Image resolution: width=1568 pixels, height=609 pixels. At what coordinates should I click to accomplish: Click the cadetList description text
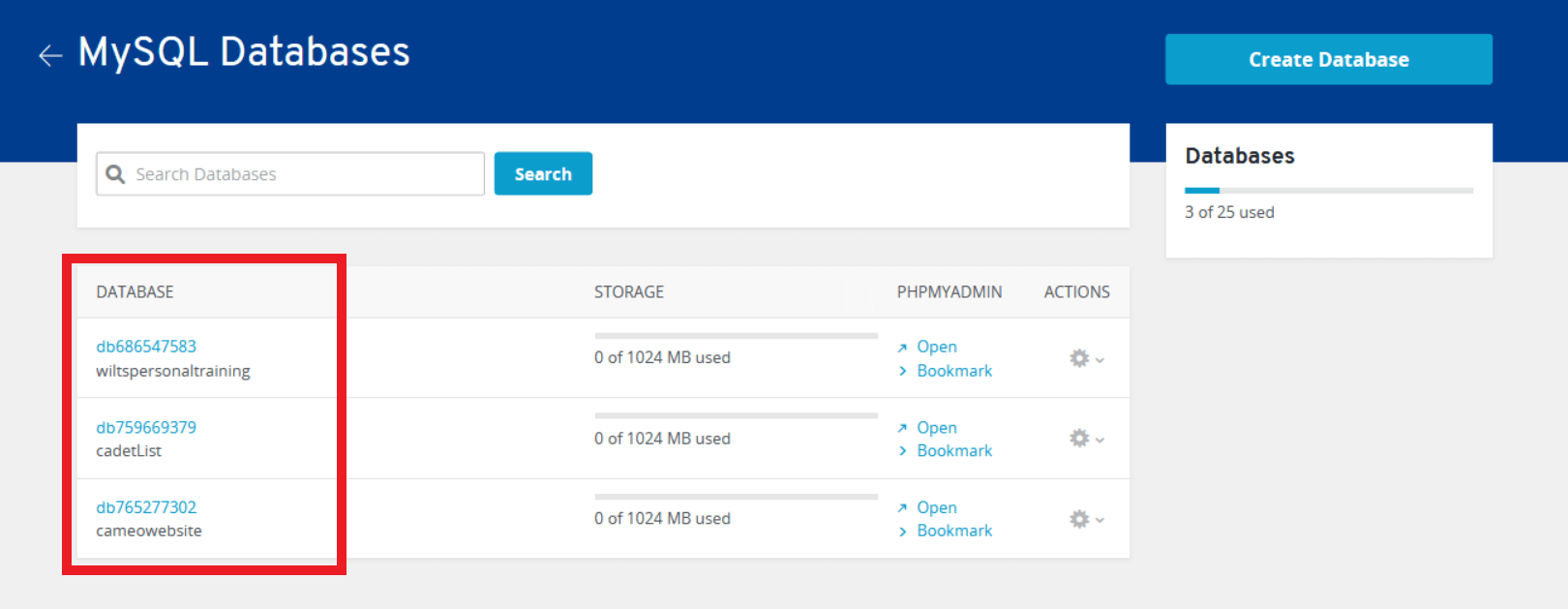(x=129, y=451)
